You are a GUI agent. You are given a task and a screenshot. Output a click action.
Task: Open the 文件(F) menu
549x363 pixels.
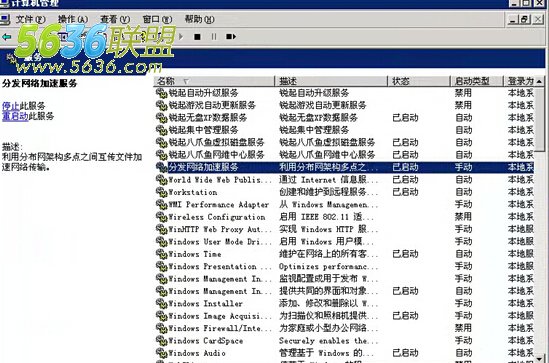click(30, 19)
